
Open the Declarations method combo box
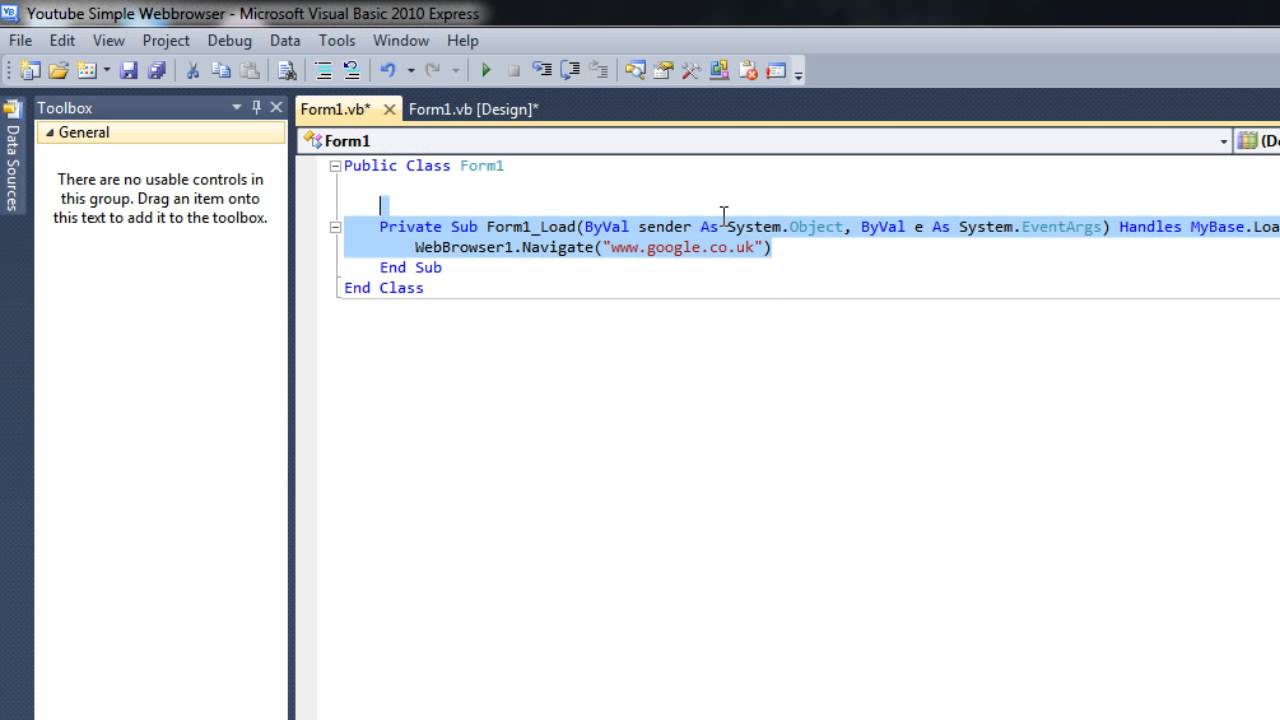pyautogui.click(x=1258, y=141)
